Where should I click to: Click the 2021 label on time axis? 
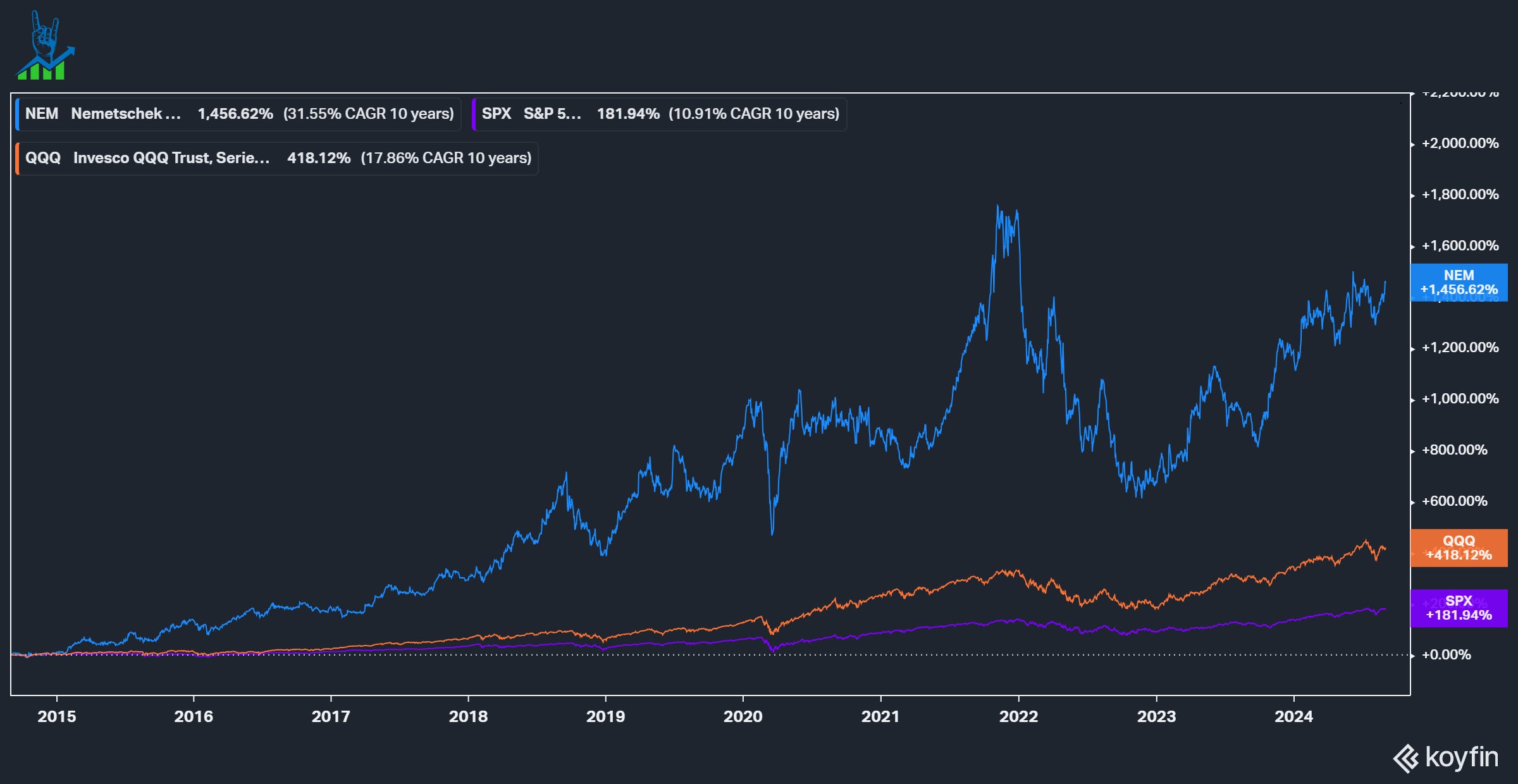880,716
